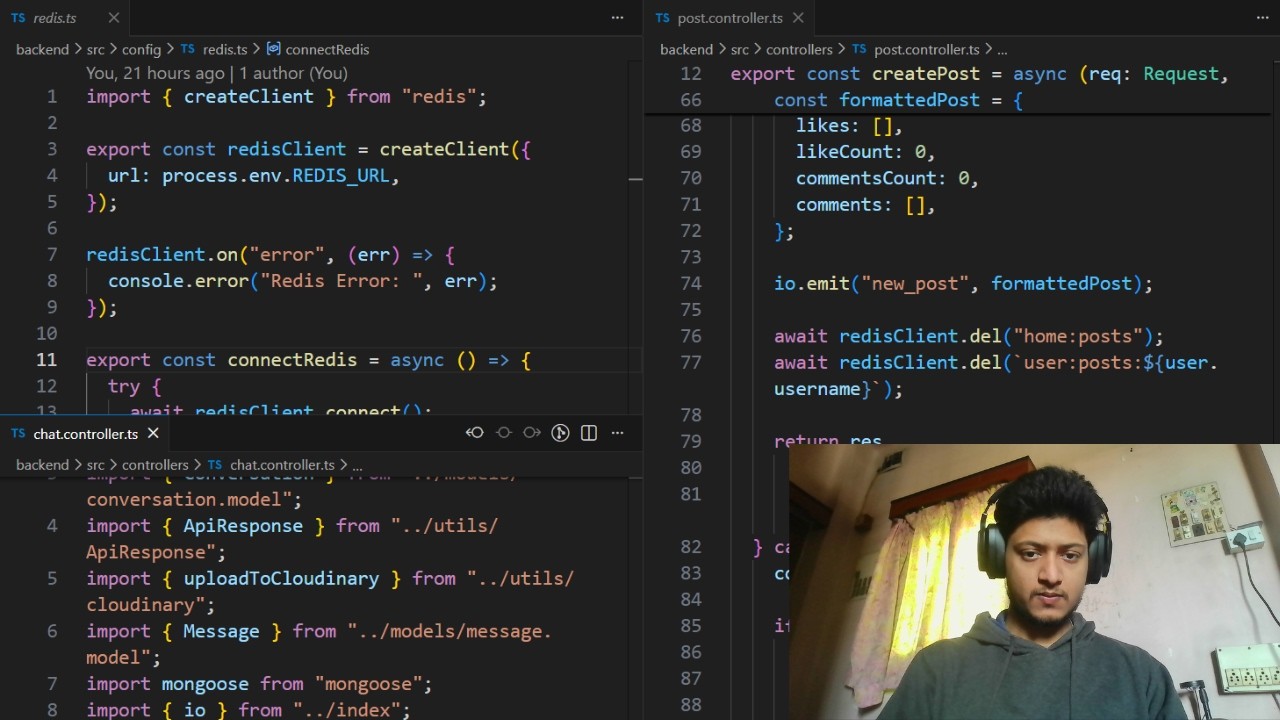Click 'likeCount: 0' line in post.controller.ts
This screenshot has width=1280, height=720.
[865, 152]
